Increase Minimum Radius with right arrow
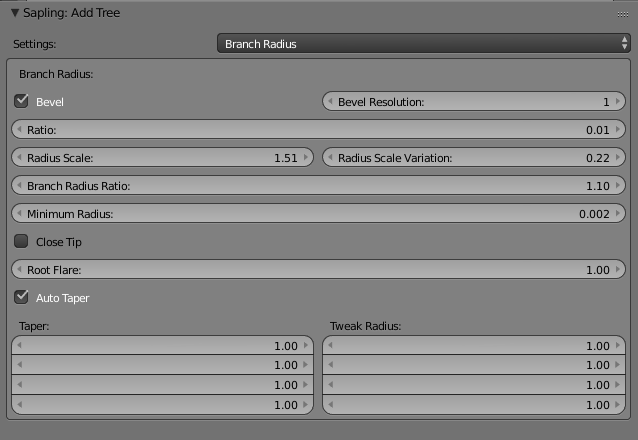Viewport: 638px width, 440px height. [x=618, y=214]
